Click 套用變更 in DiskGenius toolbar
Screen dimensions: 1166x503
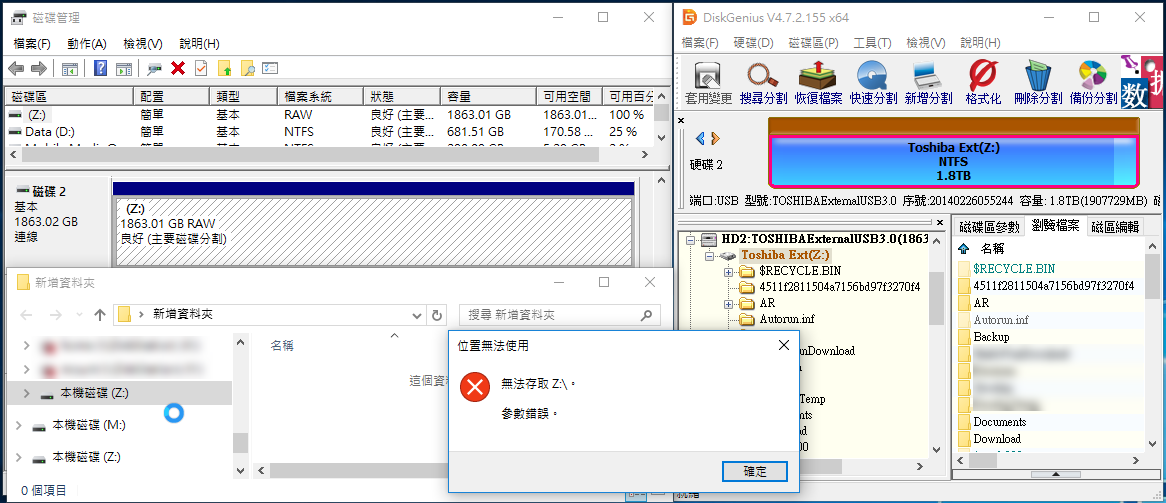tap(708, 83)
